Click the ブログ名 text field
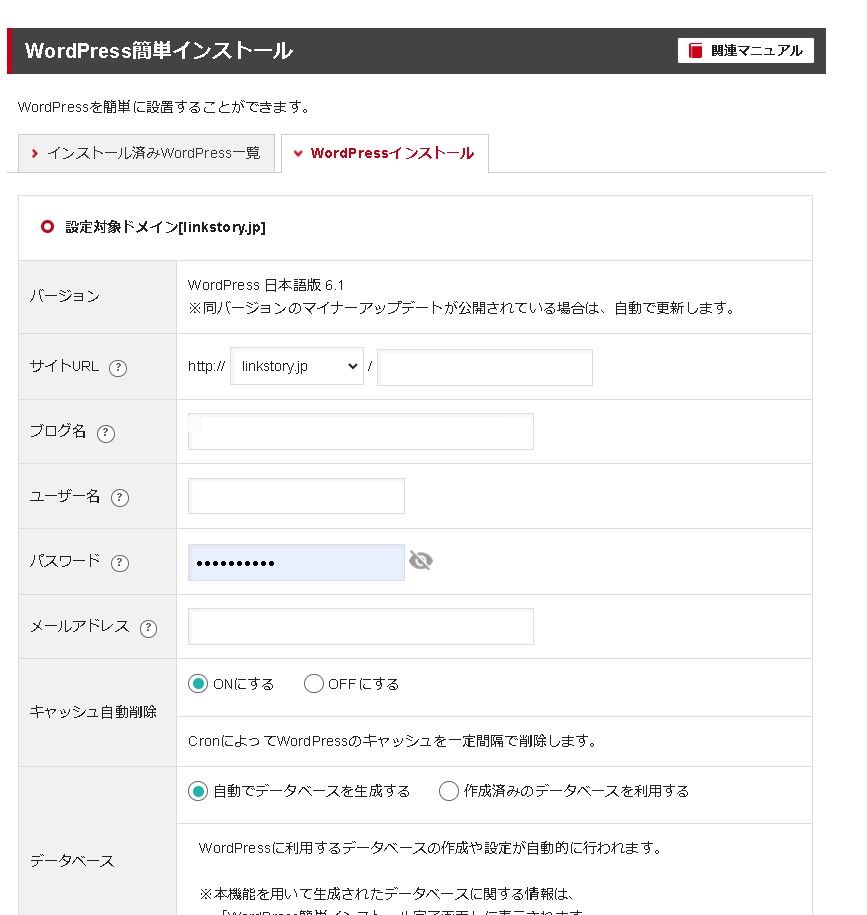 (x=361, y=432)
